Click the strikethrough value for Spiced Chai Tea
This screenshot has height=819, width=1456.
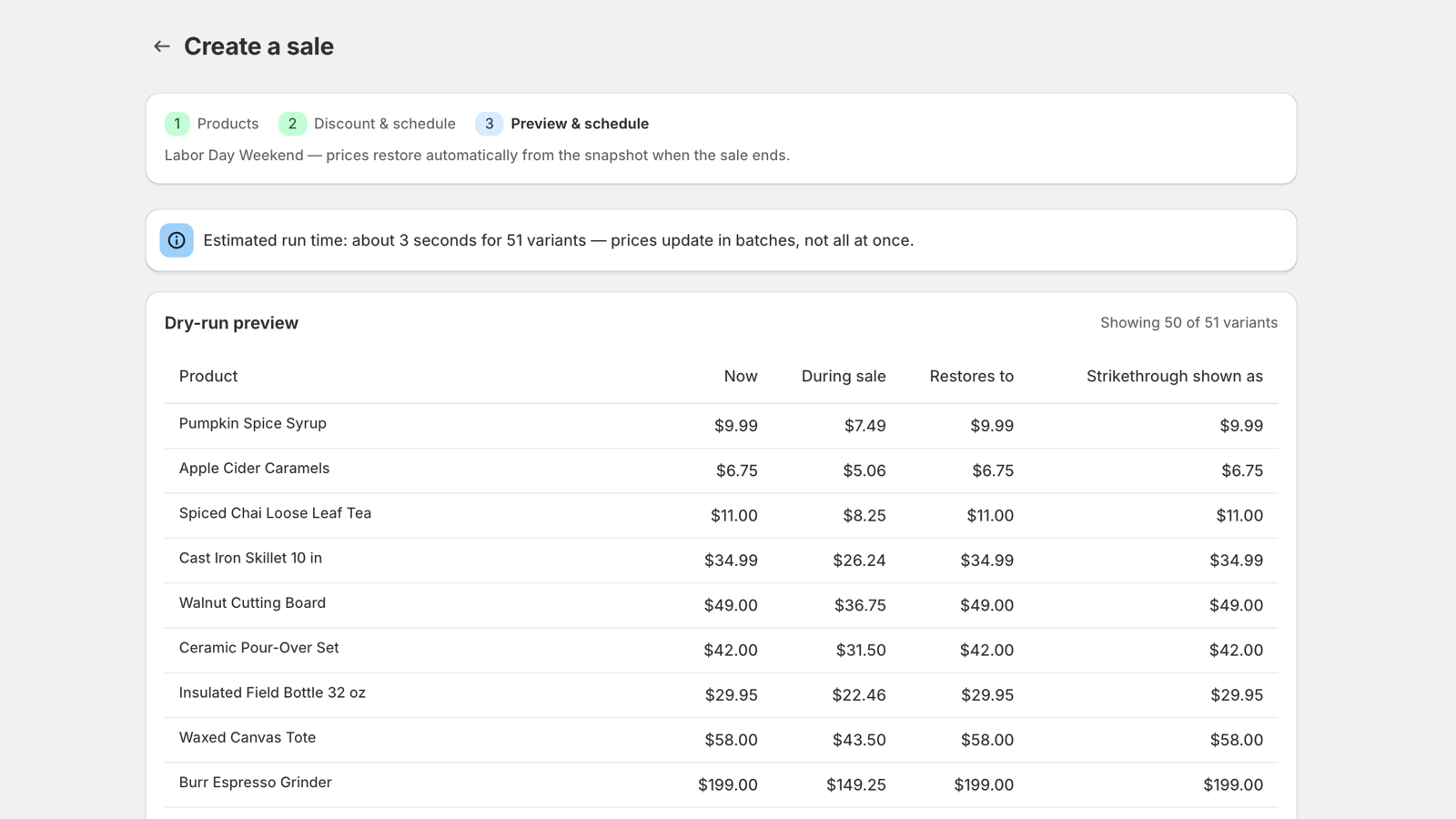(1239, 516)
